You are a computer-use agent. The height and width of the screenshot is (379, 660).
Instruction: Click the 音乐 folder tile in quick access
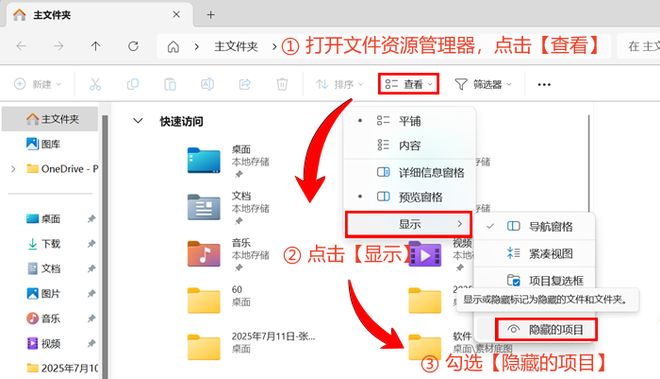point(229,254)
